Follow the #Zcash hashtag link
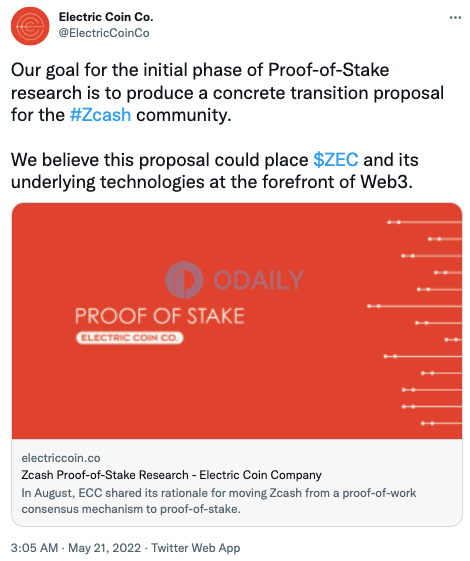 pyautogui.click(x=100, y=115)
